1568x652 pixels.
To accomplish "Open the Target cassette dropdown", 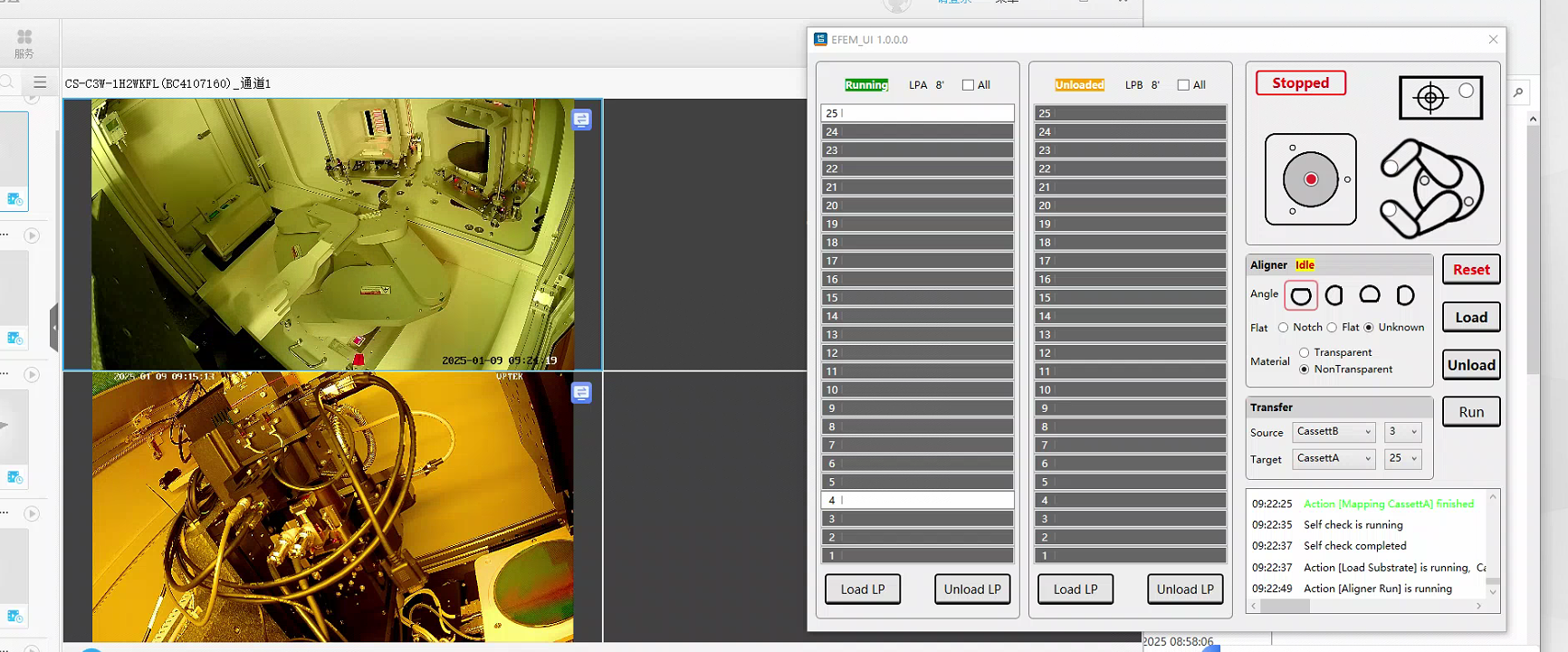I will point(1334,459).
